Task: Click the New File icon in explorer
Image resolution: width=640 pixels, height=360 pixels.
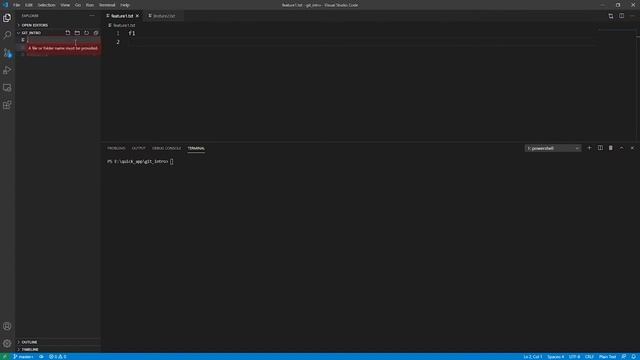Action: [68, 33]
